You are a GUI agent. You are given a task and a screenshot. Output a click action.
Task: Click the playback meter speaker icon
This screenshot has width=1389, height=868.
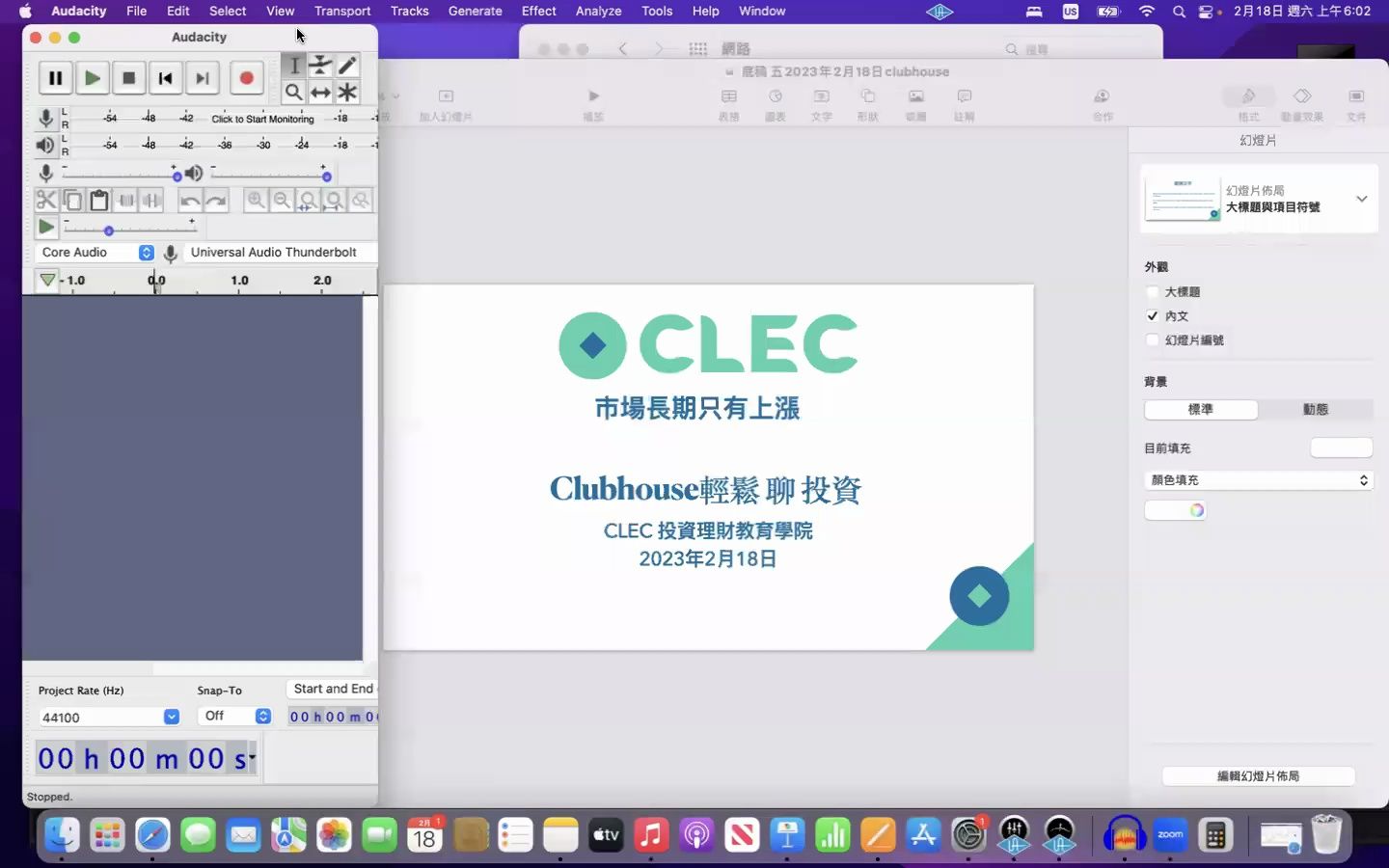(45, 146)
